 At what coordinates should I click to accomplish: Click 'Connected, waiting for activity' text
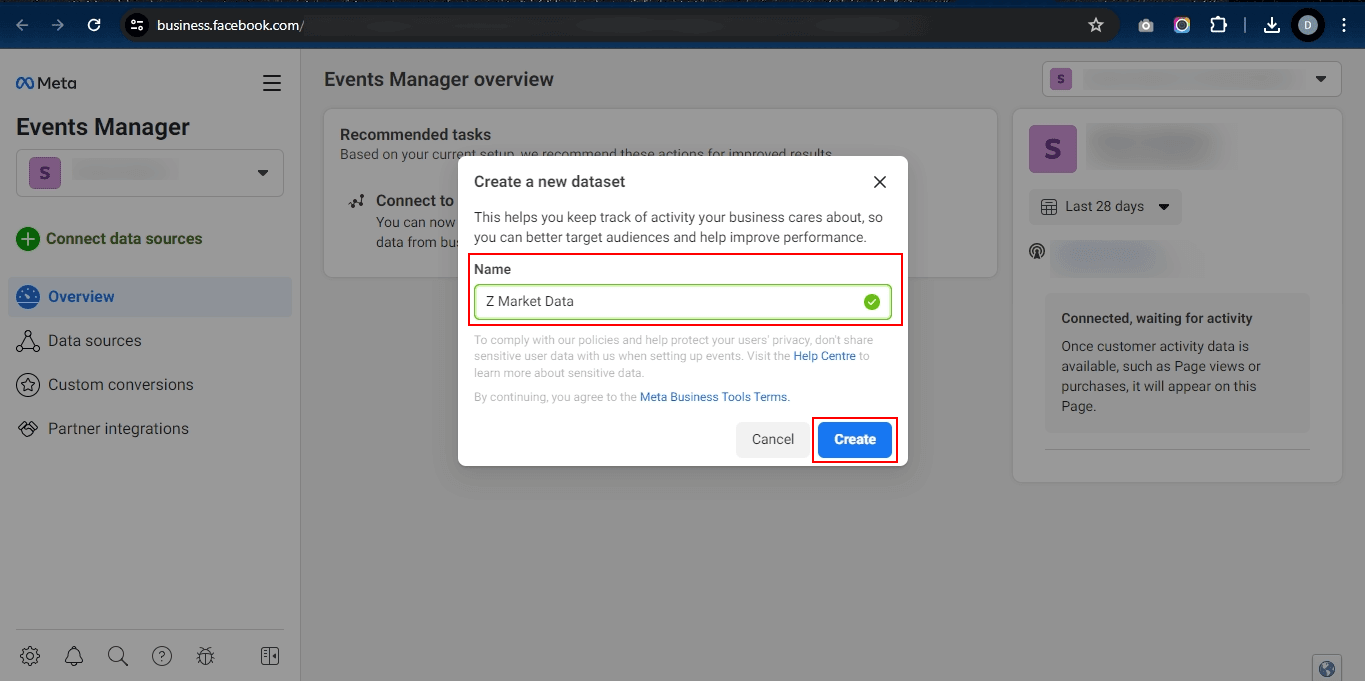pyautogui.click(x=1157, y=318)
